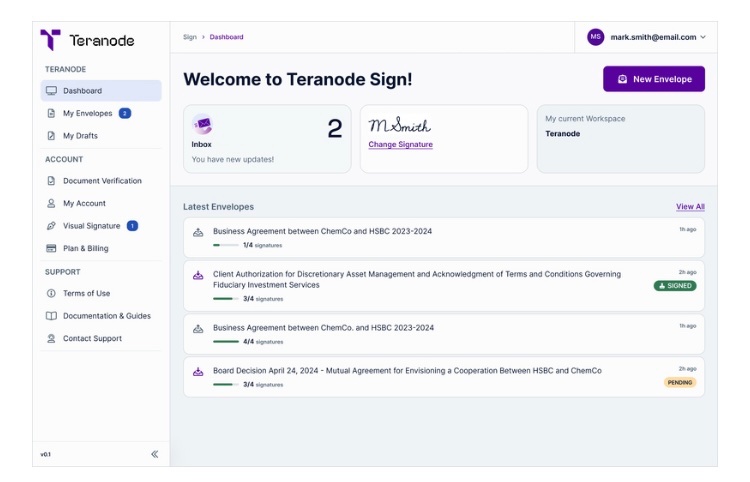Click the Document Verification icon
This screenshot has height=482, width=750.
(x=51, y=181)
